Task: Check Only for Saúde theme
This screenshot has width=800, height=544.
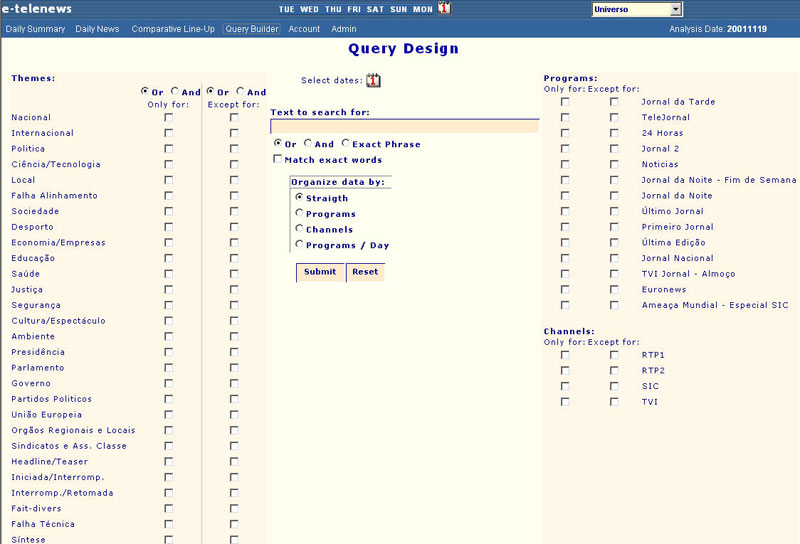Action: click(x=169, y=274)
